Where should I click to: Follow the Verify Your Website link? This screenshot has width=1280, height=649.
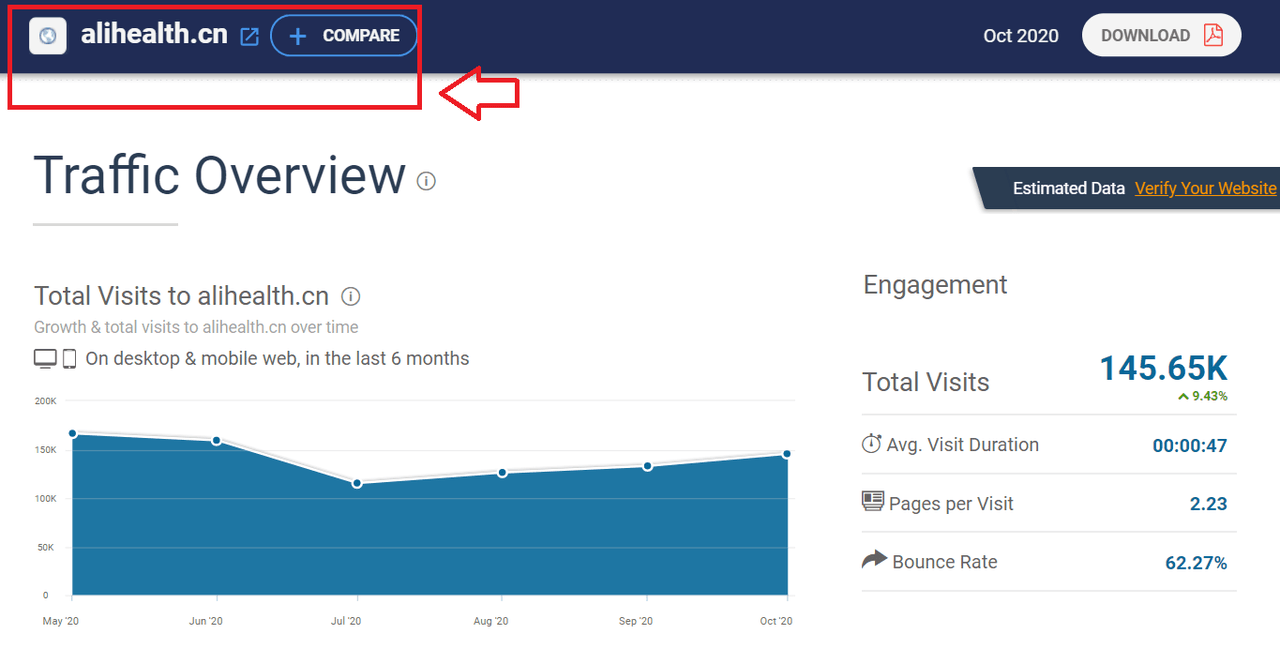(x=1205, y=188)
